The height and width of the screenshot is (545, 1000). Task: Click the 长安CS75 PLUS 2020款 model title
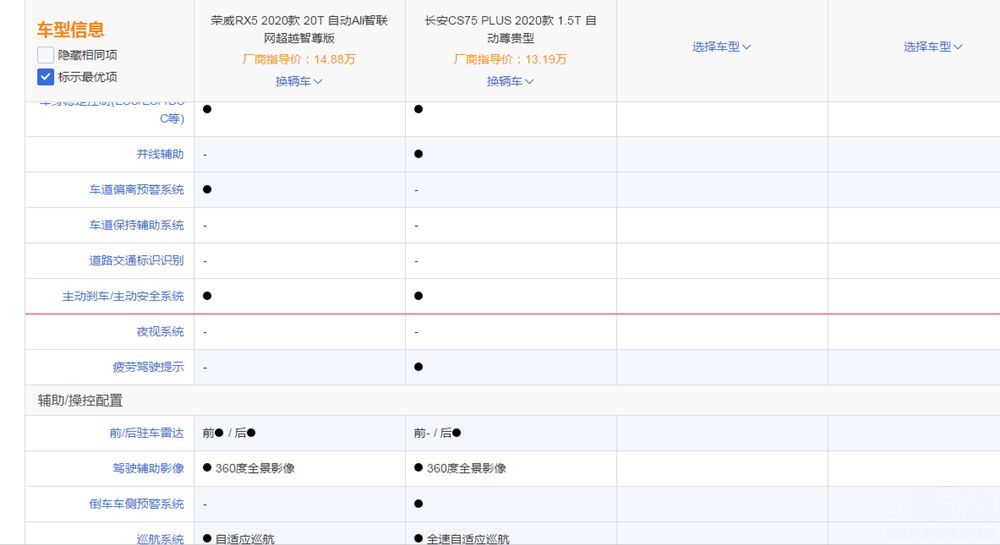(x=510, y=29)
